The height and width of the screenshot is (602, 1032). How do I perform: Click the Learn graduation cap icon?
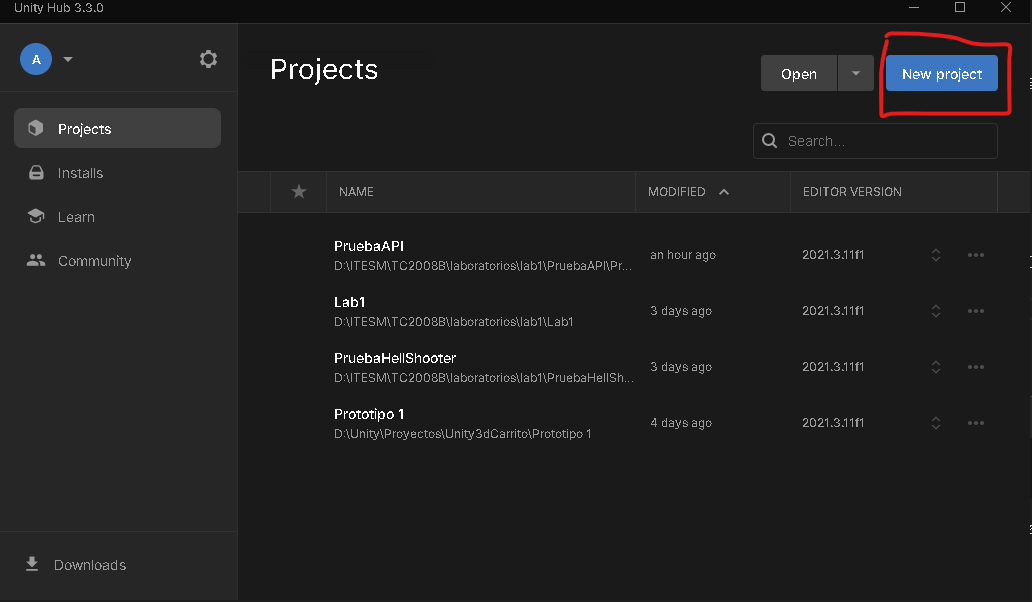(36, 216)
